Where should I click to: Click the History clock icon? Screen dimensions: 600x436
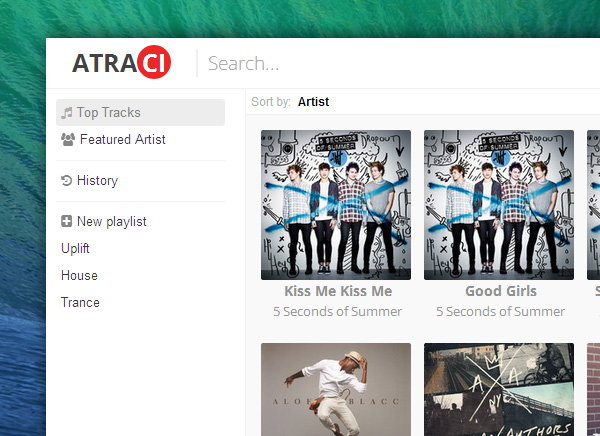click(67, 180)
